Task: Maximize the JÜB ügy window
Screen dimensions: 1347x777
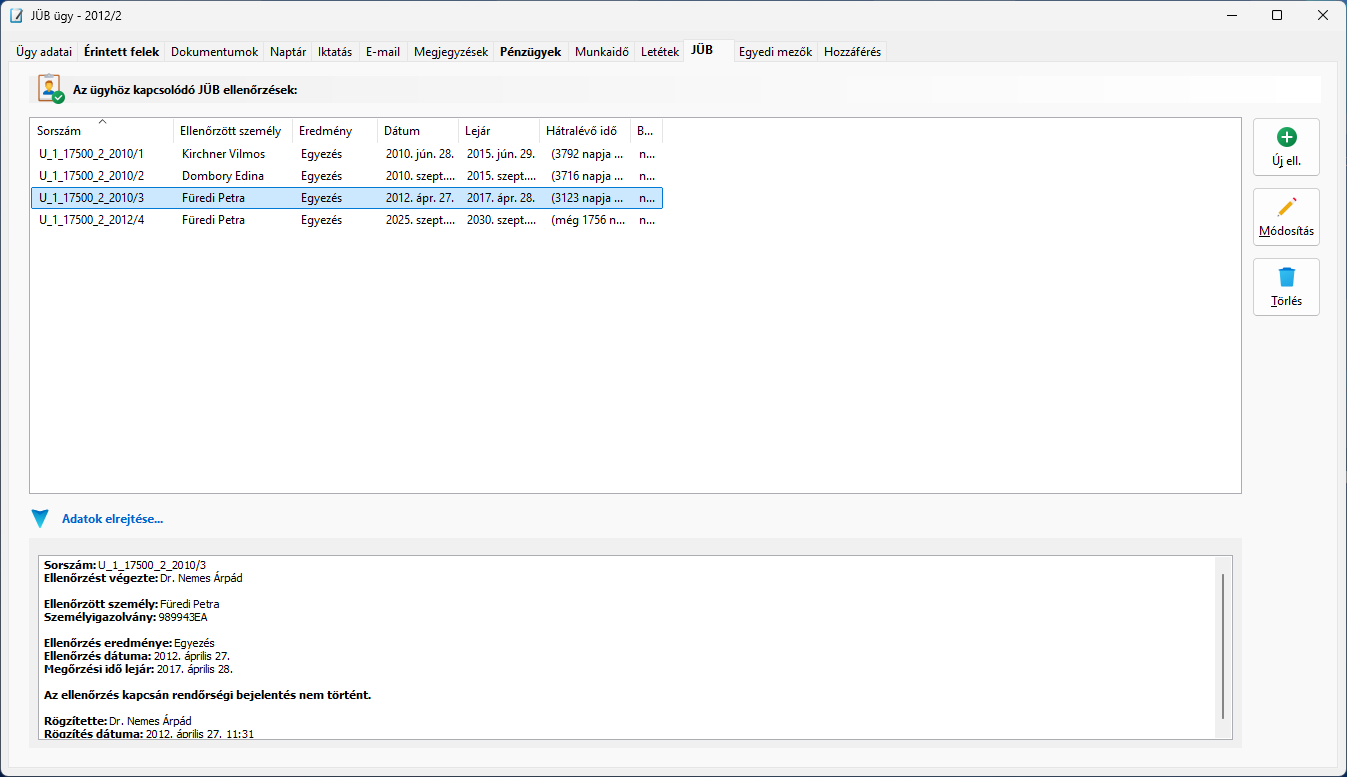Action: pos(1277,16)
